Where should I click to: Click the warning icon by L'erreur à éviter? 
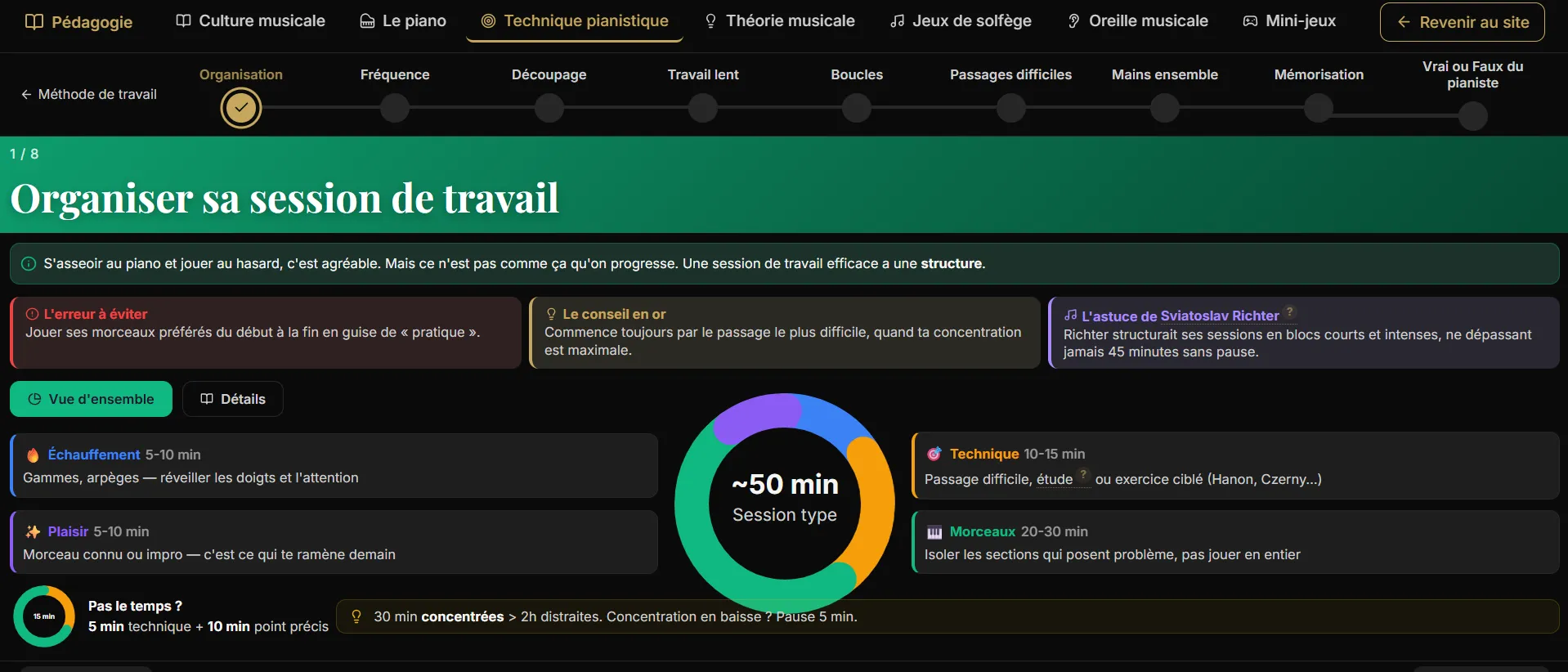(33, 314)
